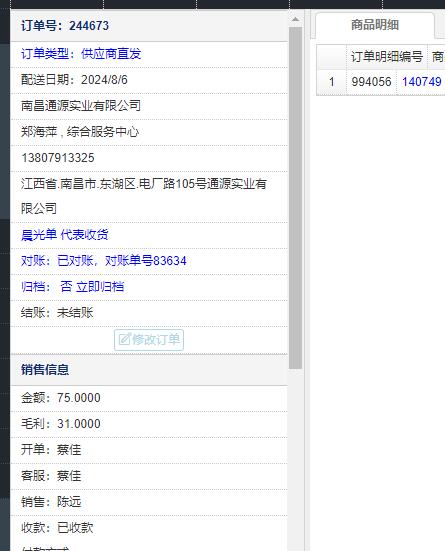Click the 订单号 244673 header

point(65,26)
